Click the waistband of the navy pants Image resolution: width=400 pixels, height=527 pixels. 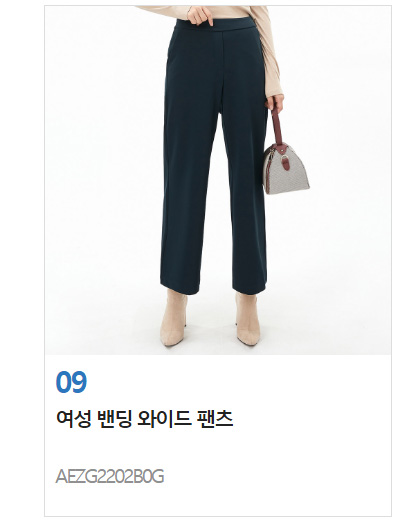pyautogui.click(x=217, y=25)
